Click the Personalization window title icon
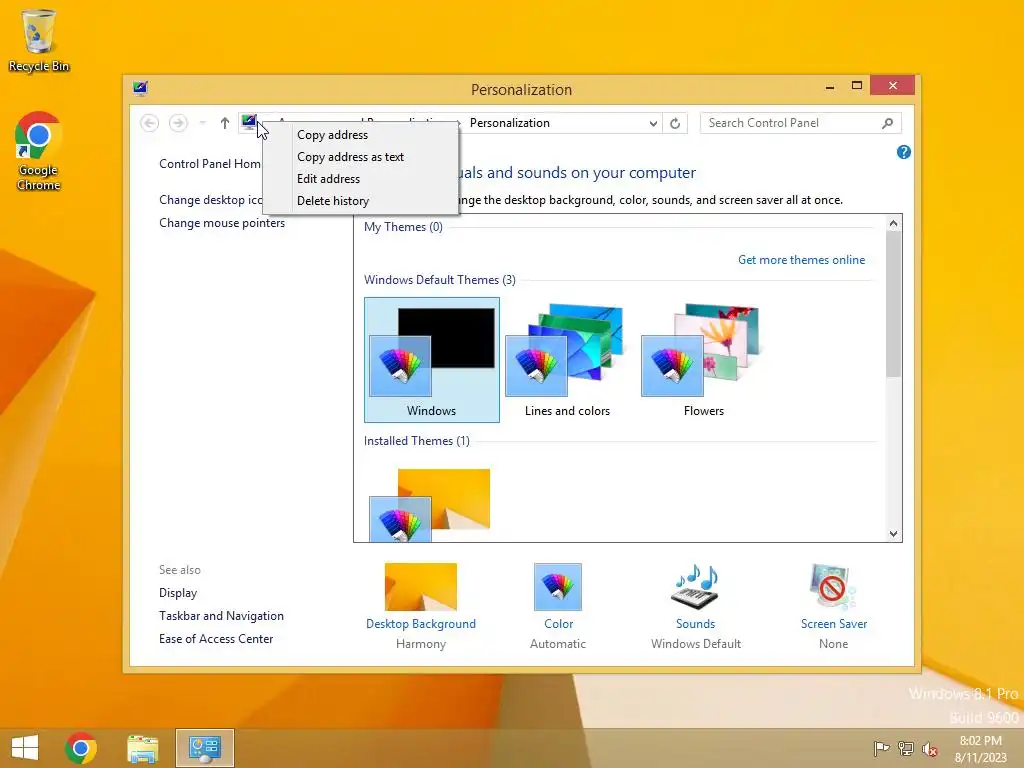Screen dimensions: 1024x768 click(x=140, y=88)
